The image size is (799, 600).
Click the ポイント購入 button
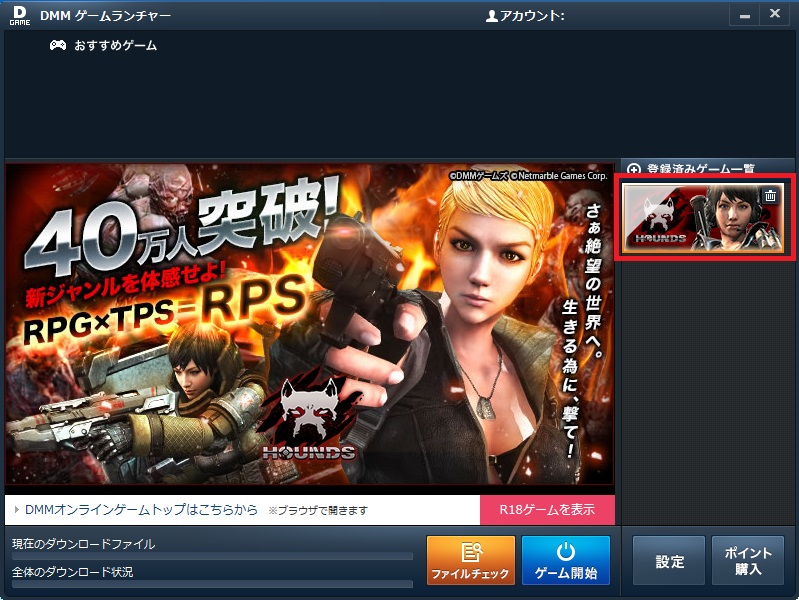(x=748, y=560)
